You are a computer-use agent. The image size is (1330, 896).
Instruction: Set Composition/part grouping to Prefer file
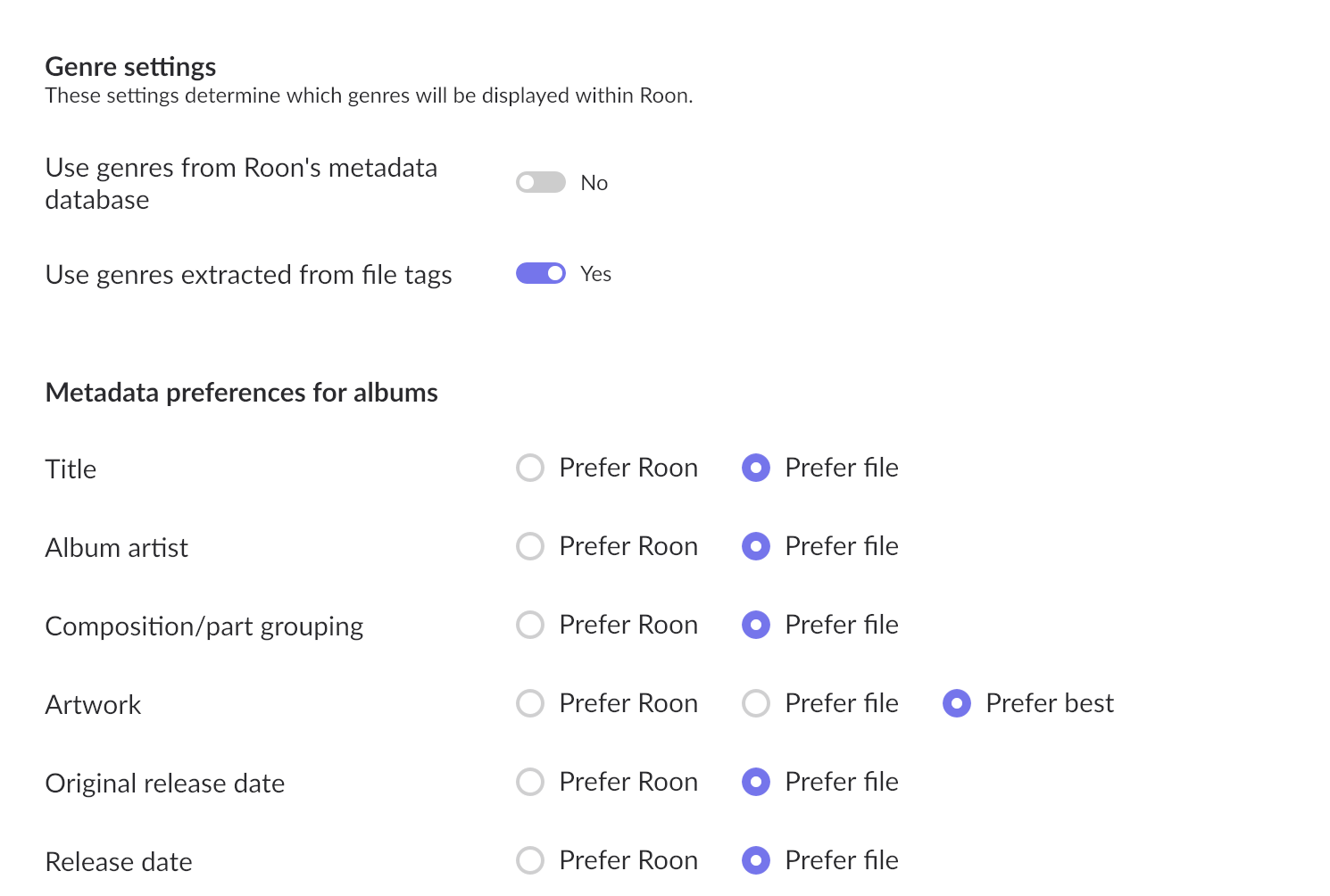click(756, 625)
